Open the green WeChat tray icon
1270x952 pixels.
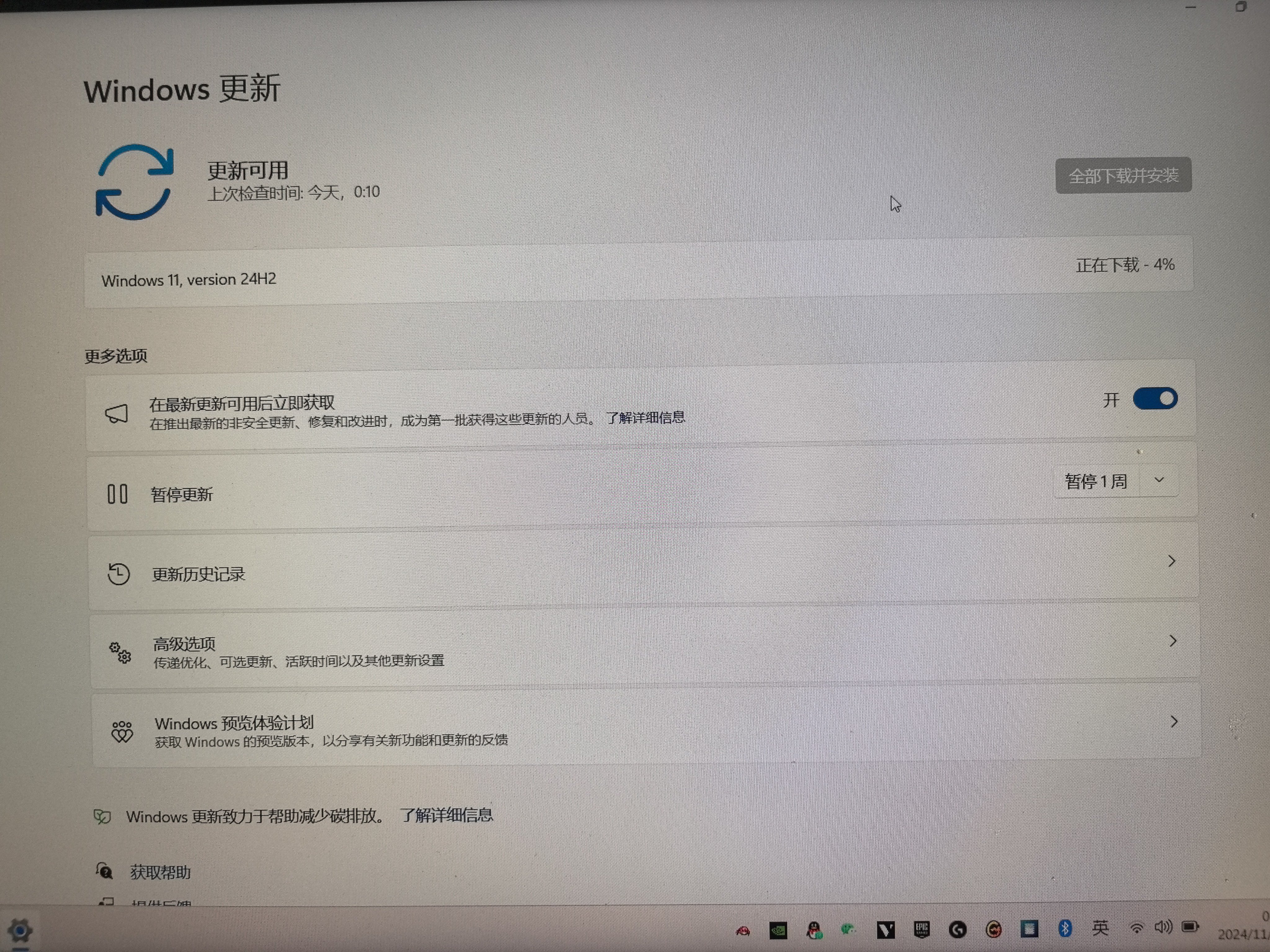[x=848, y=929]
